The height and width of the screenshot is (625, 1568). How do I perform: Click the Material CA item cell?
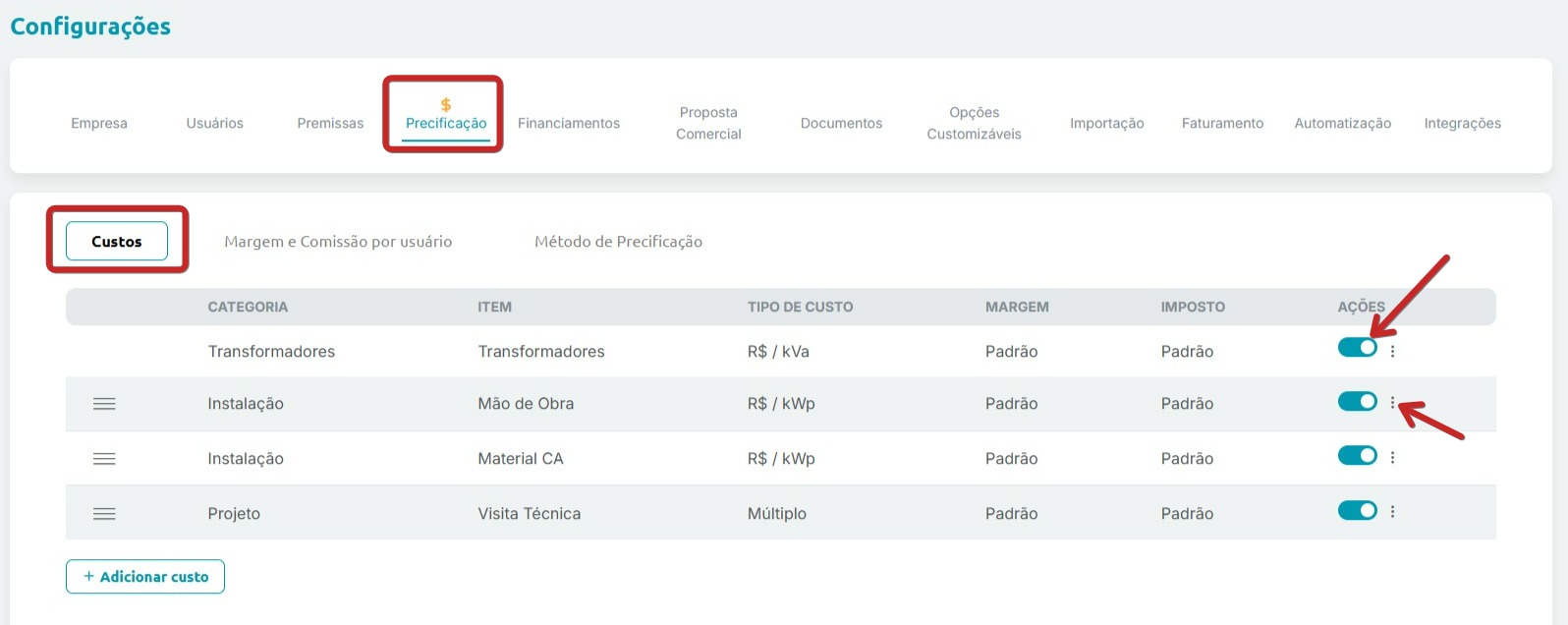pyautogui.click(x=521, y=458)
